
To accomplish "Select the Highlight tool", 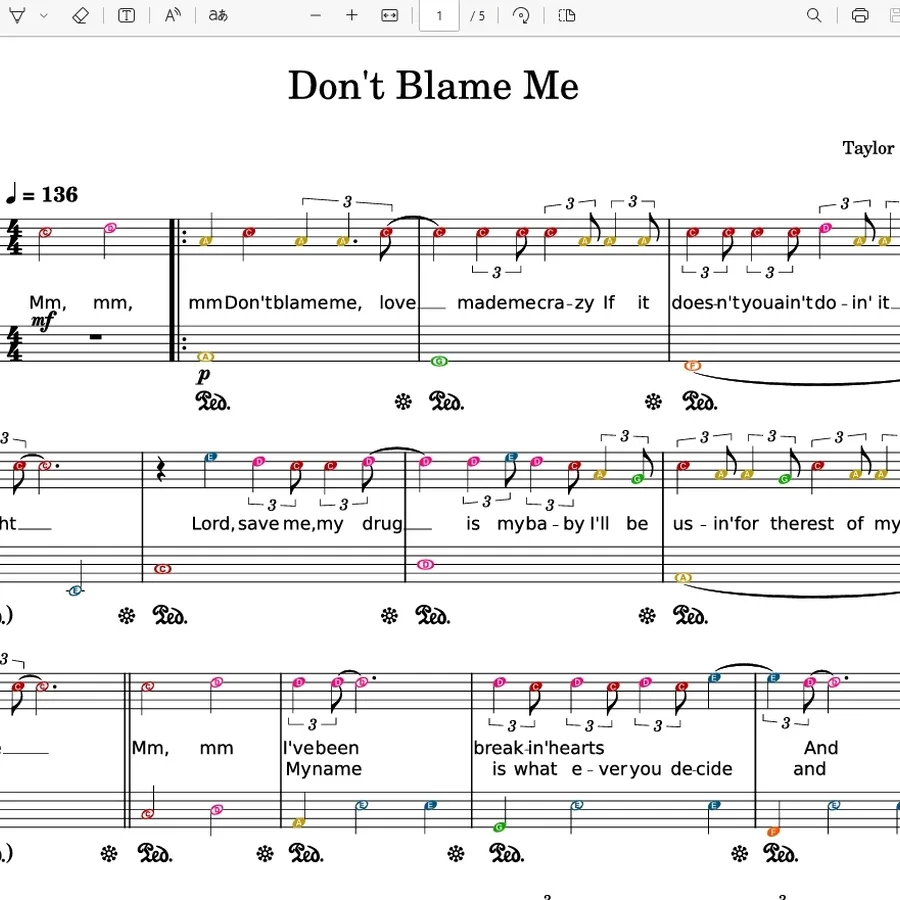I will tap(17, 15).
